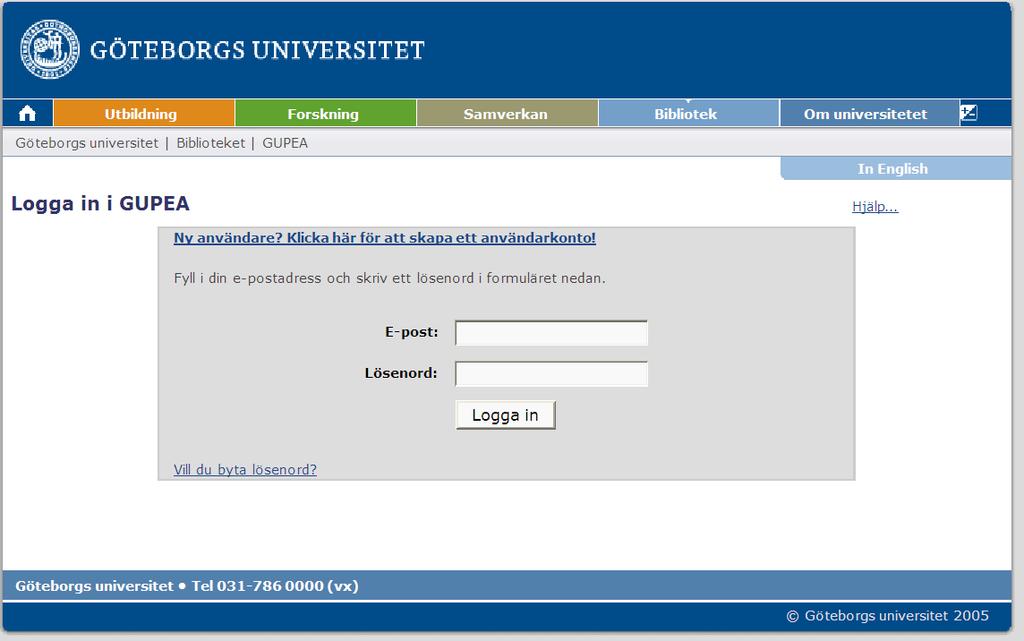Click Biblioteket breadcrumb link
The image size is (1024, 641).
(210, 143)
